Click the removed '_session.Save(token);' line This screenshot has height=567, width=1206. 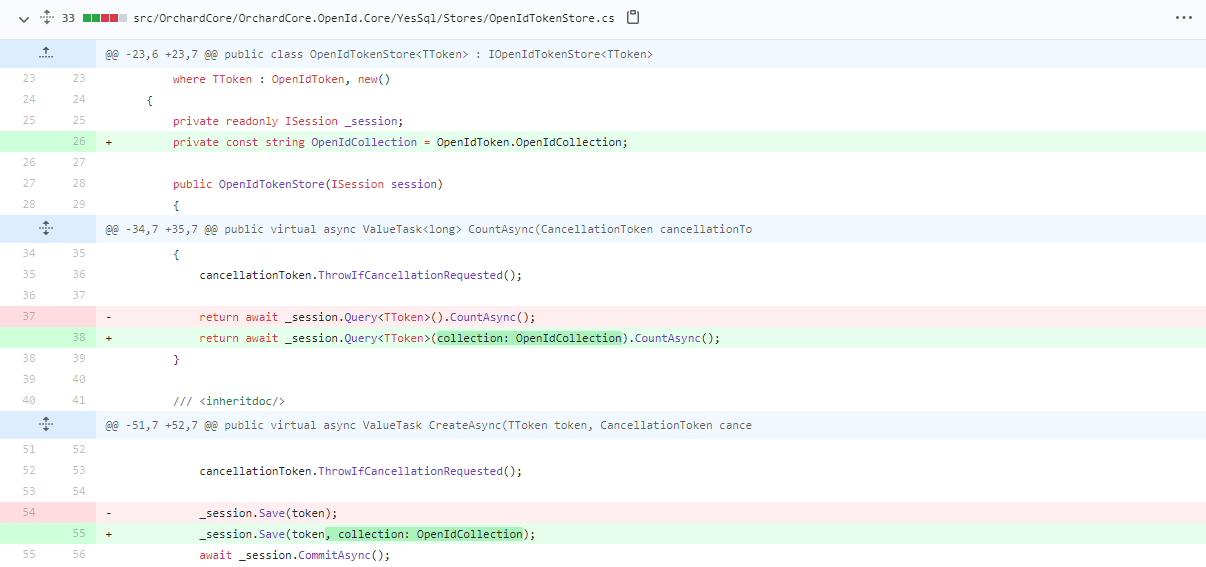(x=268, y=513)
